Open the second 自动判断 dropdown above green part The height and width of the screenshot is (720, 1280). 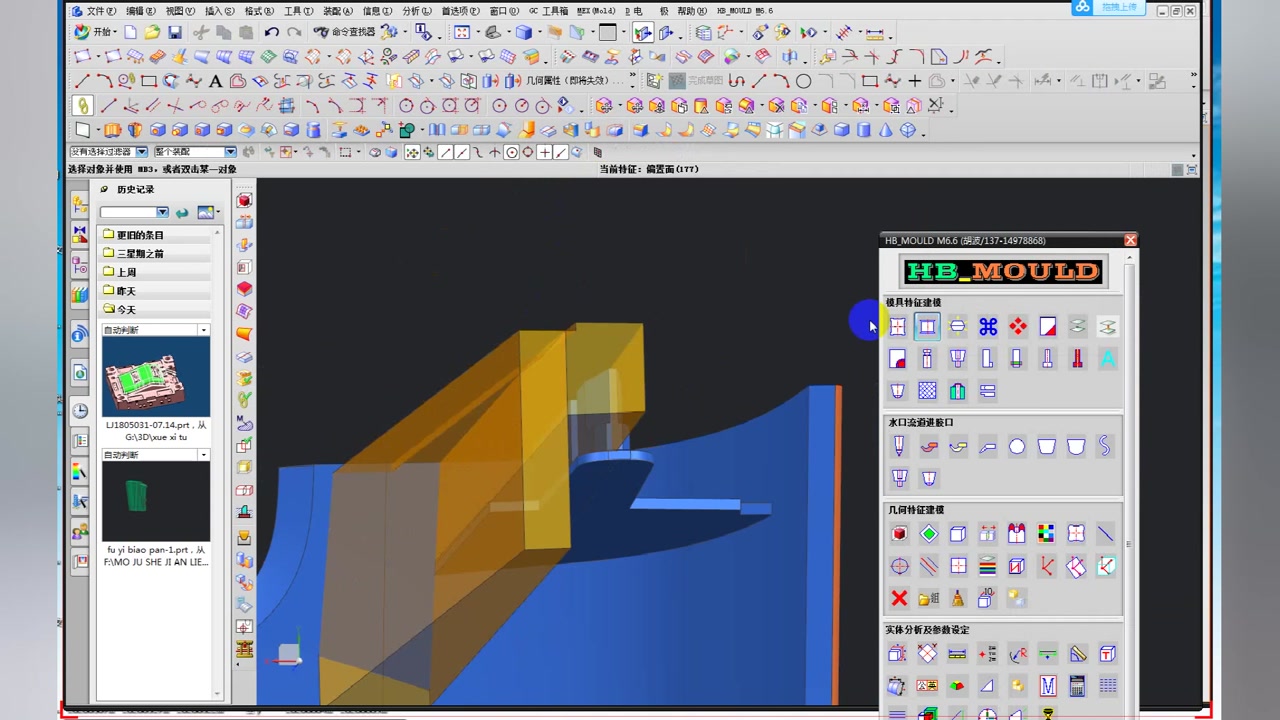(155, 455)
